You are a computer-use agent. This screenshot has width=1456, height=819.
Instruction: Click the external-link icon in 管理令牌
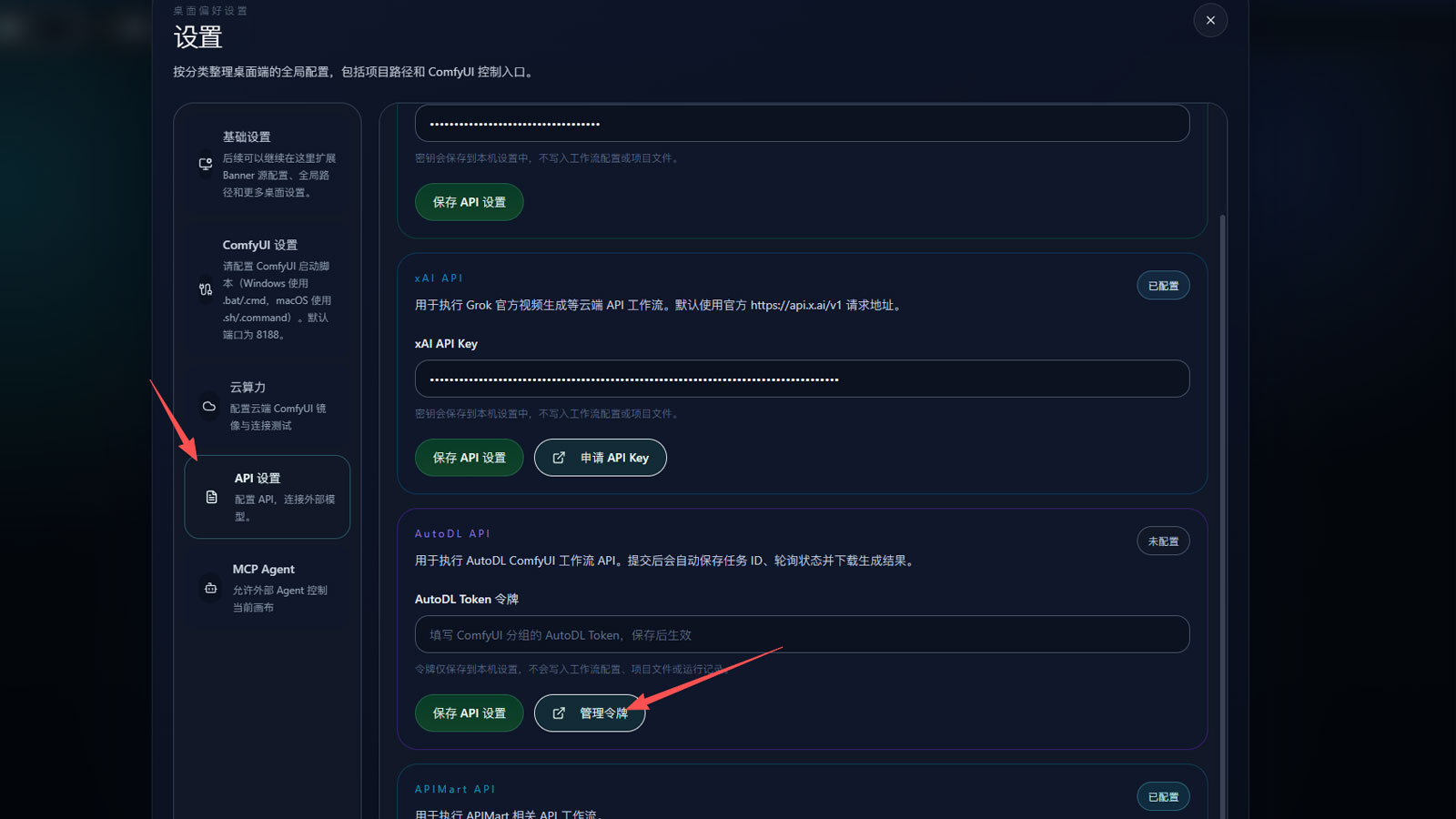(559, 713)
